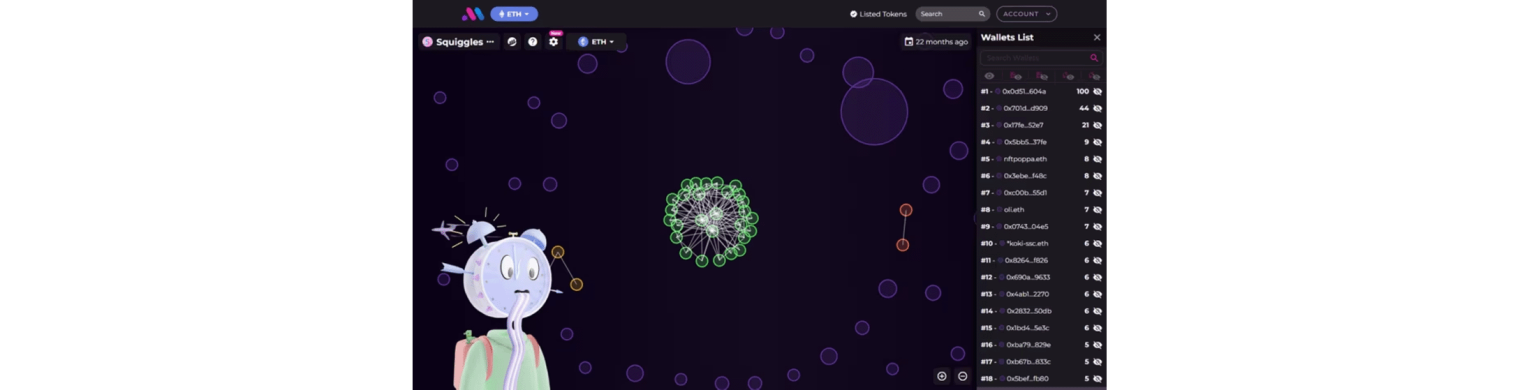Select wallet address 0x8264...f826
The image size is (1536, 390).
coord(1026,260)
